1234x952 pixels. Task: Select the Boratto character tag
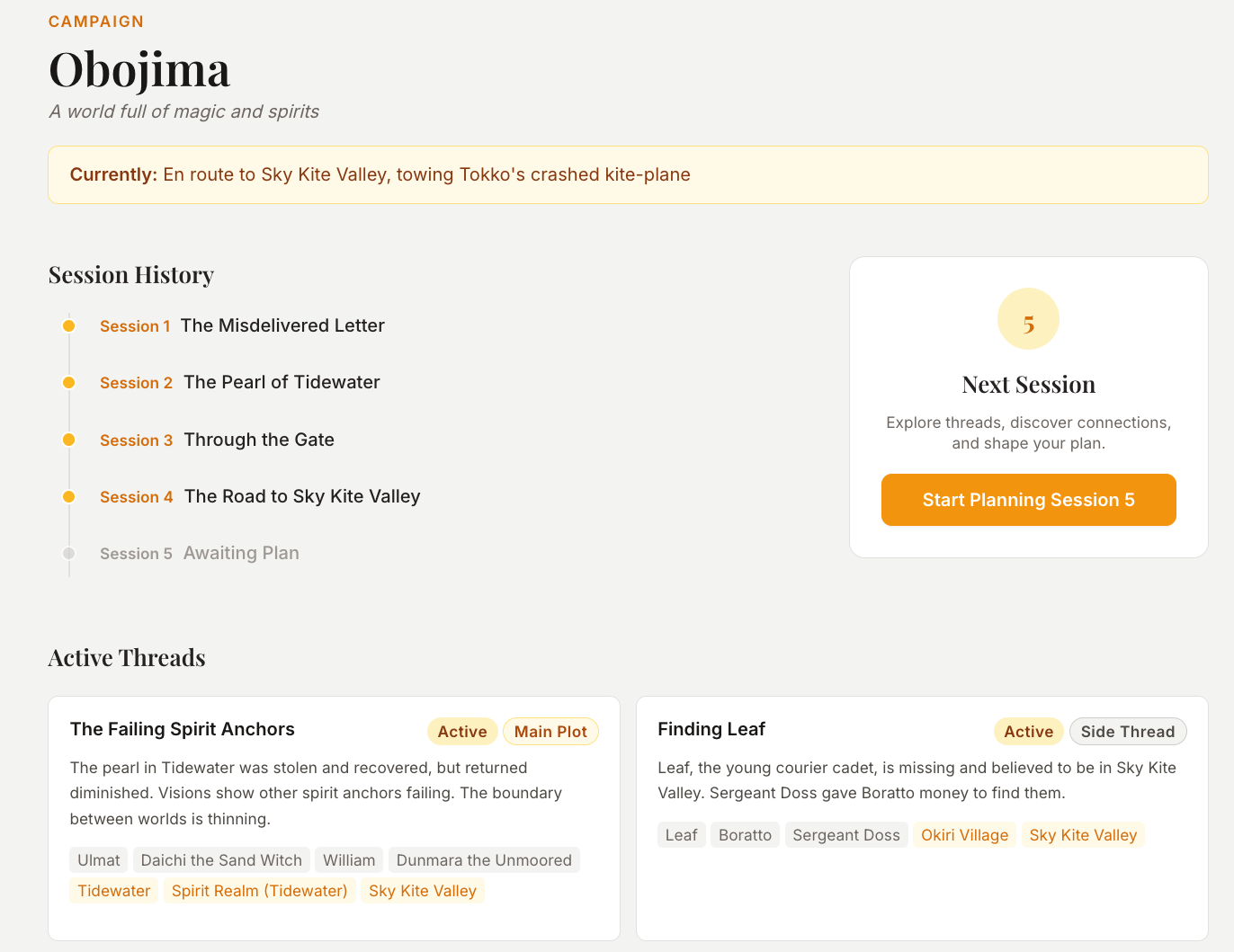tap(746, 835)
